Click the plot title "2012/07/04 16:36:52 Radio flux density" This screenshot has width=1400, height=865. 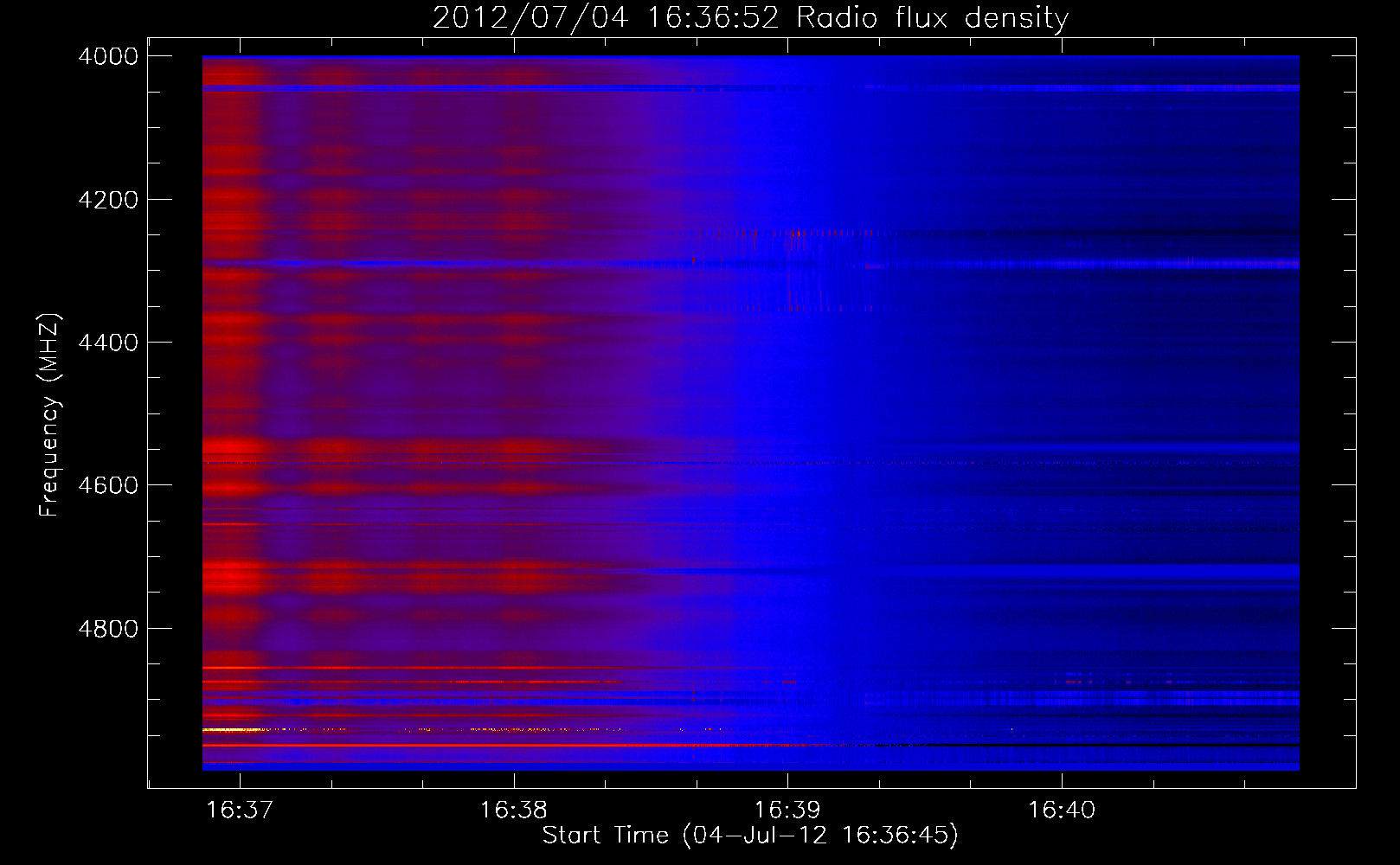click(x=750, y=18)
